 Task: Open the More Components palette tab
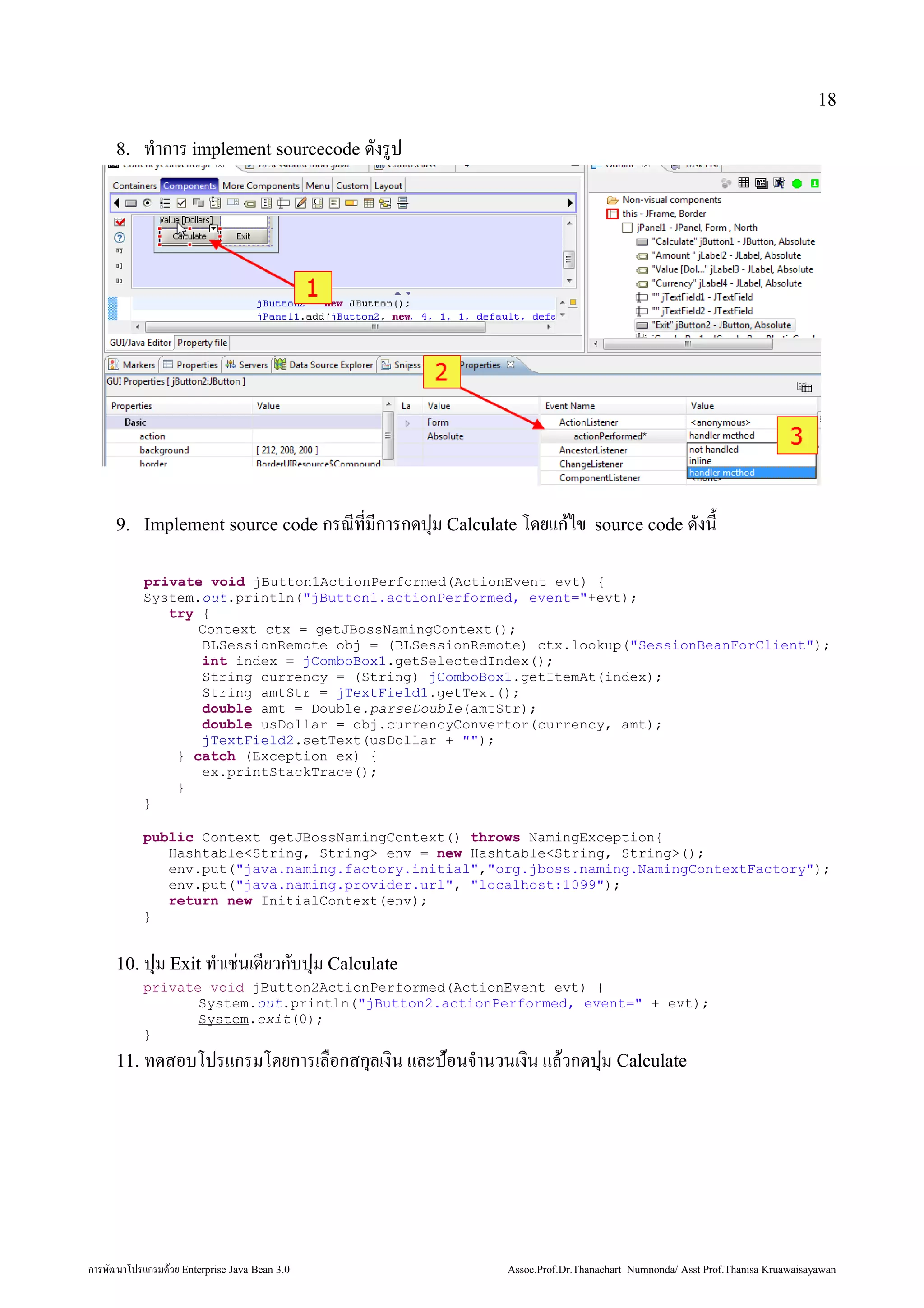pyautogui.click(x=261, y=186)
